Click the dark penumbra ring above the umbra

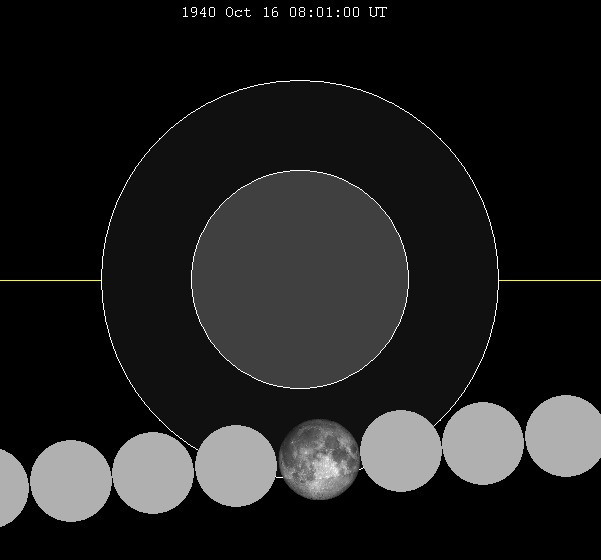pos(300,125)
